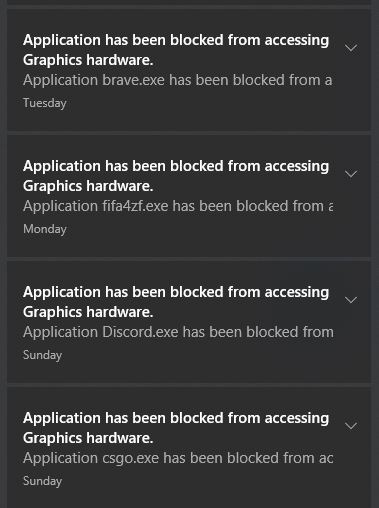Select the Tuesday timestamp on brave.exe notification
The height and width of the screenshot is (508, 379).
(x=45, y=103)
